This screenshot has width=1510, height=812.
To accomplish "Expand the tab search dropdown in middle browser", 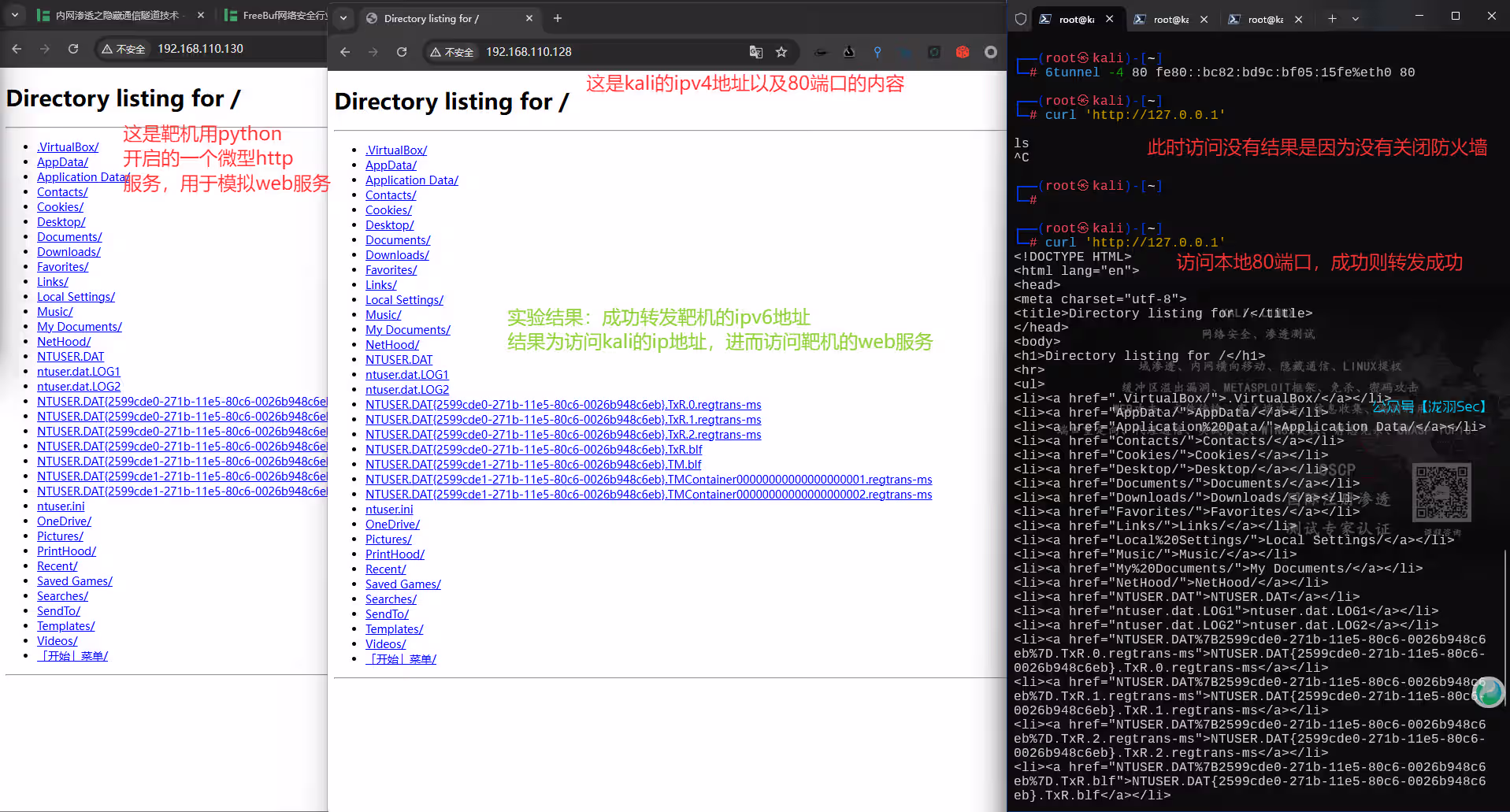I will (x=343, y=18).
